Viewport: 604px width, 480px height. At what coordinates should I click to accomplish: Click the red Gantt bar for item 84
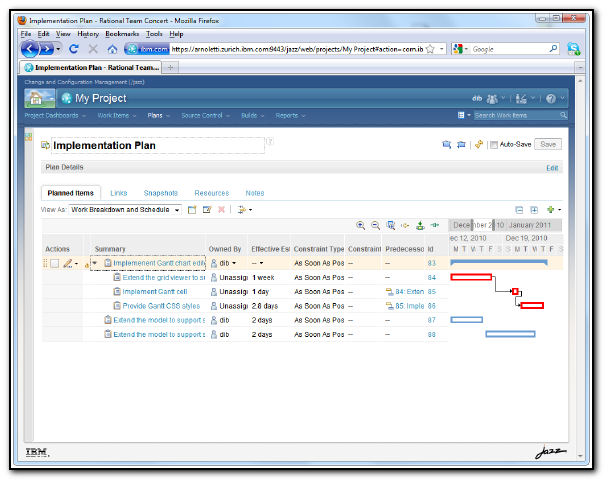[471, 277]
